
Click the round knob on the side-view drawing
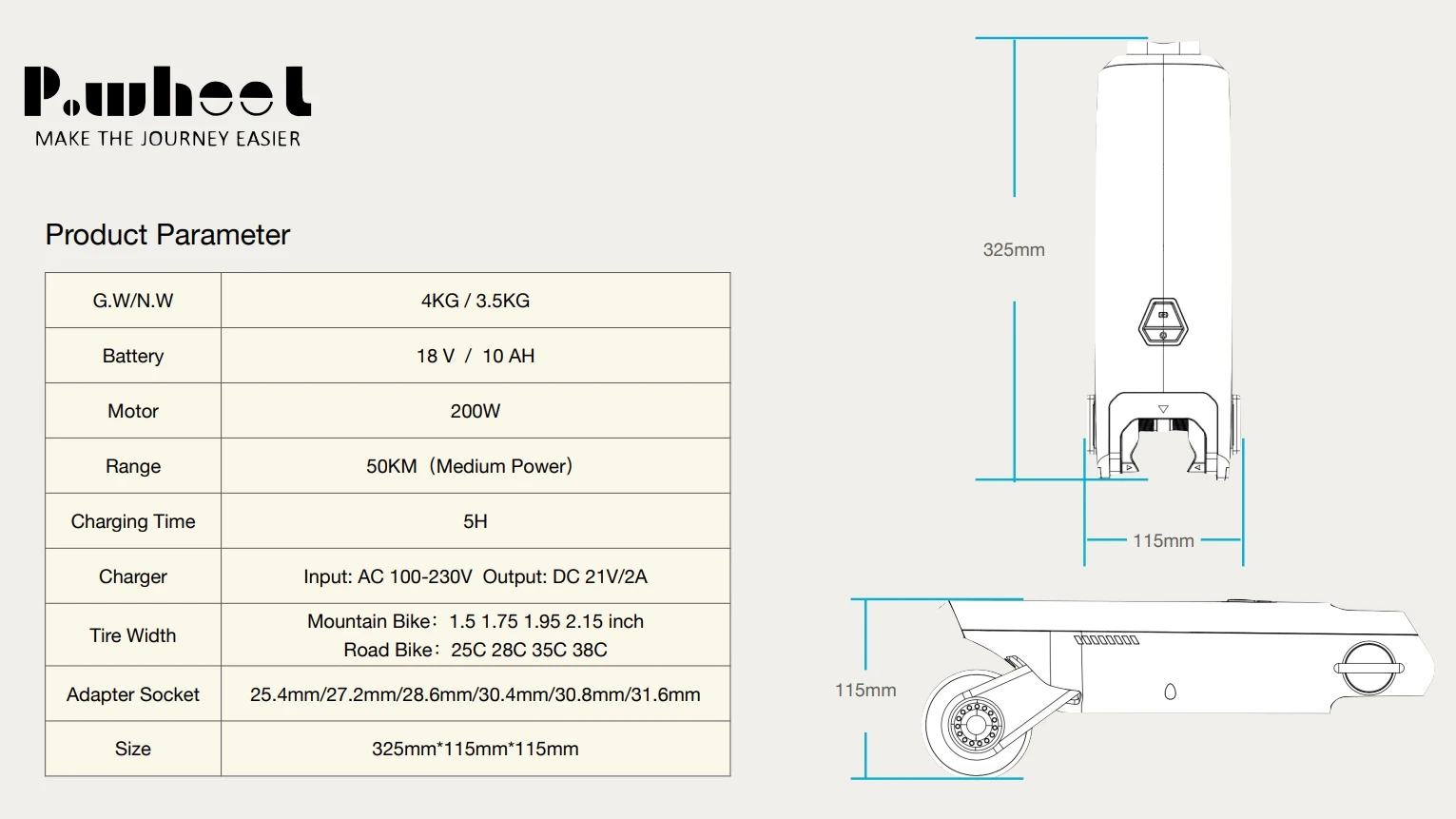(1369, 668)
